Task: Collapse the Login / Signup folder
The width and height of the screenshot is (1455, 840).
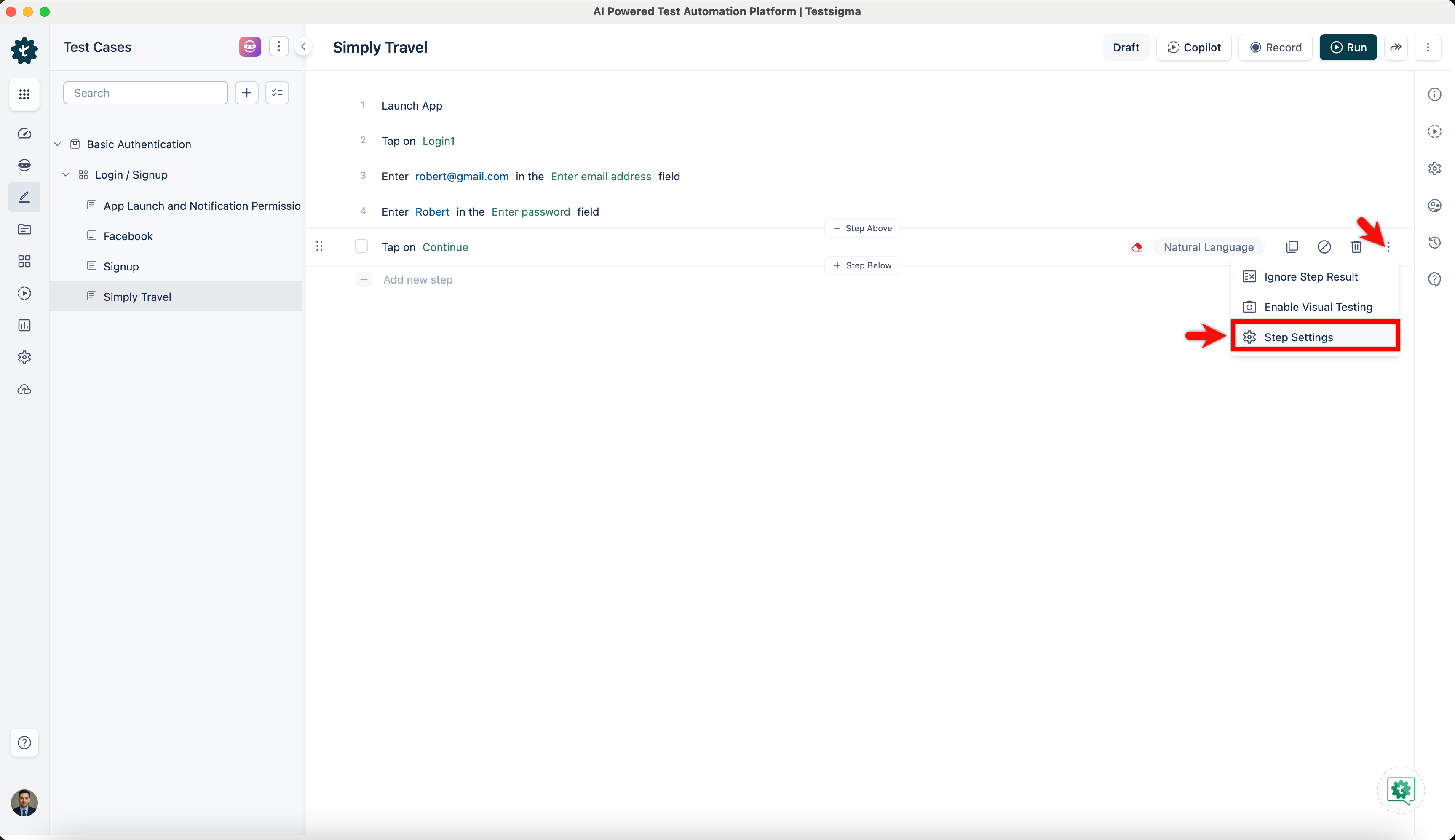Action: [x=66, y=174]
